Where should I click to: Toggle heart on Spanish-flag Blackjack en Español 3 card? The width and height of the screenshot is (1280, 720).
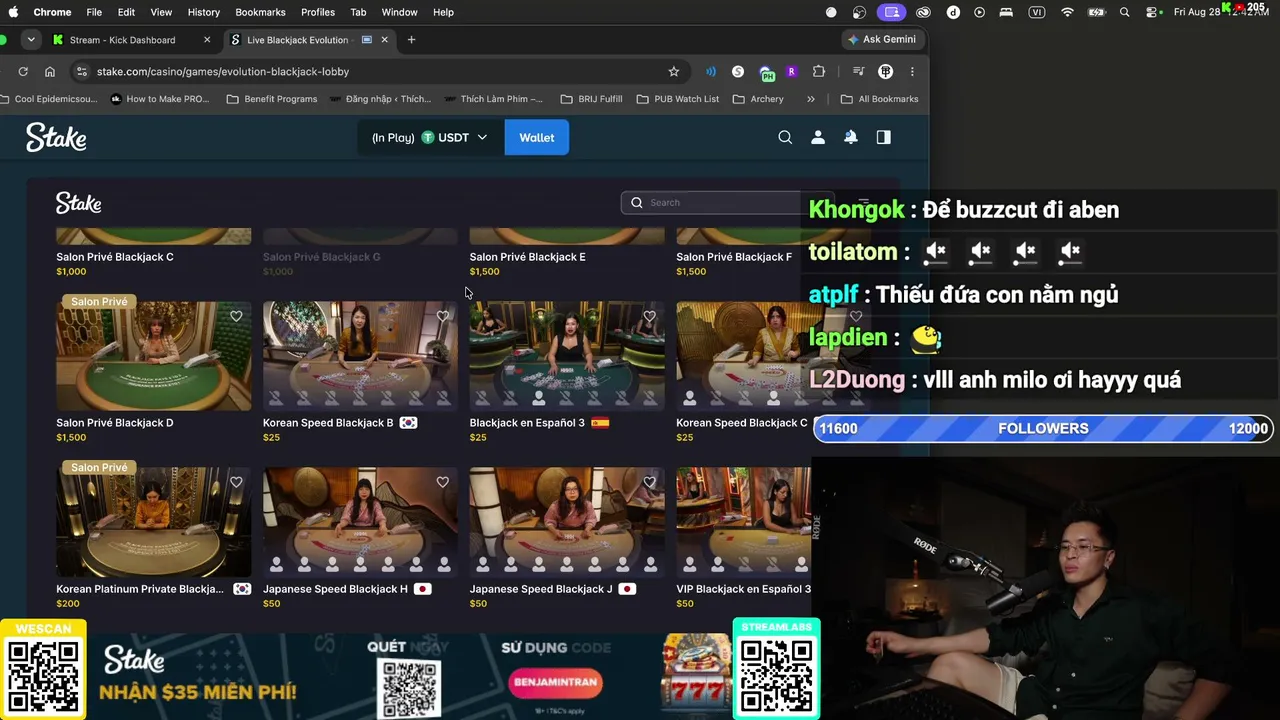[650, 316]
